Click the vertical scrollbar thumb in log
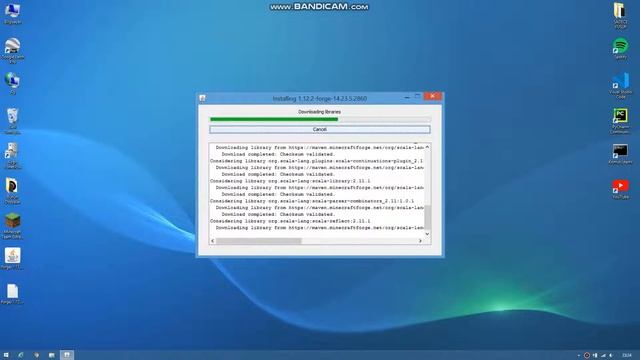Viewport: 640px width, 360px height. (427, 216)
